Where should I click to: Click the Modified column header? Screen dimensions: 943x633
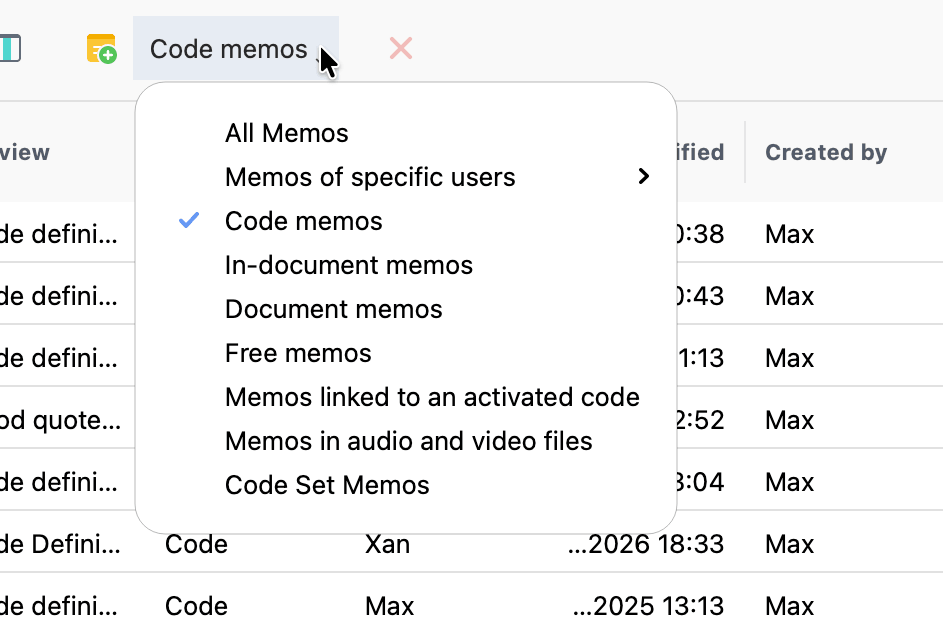coord(702,152)
